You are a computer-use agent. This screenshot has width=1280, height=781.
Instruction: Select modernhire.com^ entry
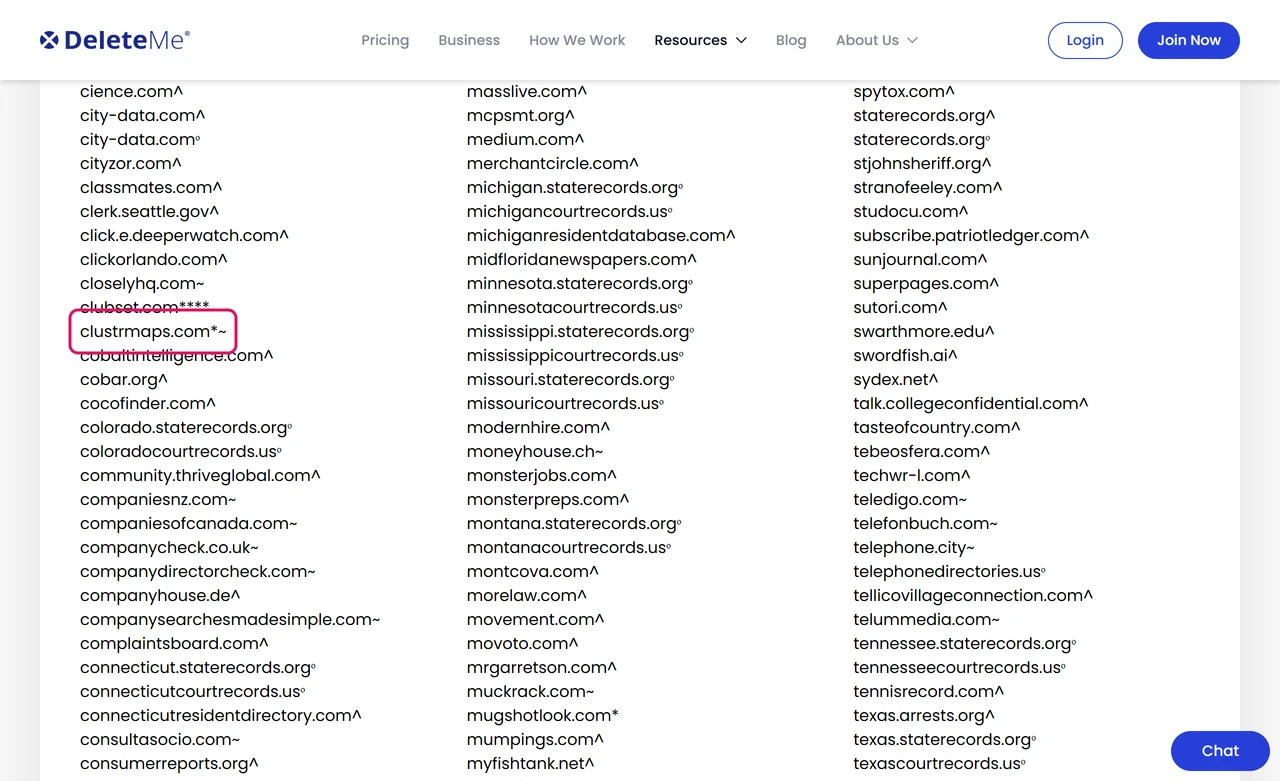click(x=538, y=427)
